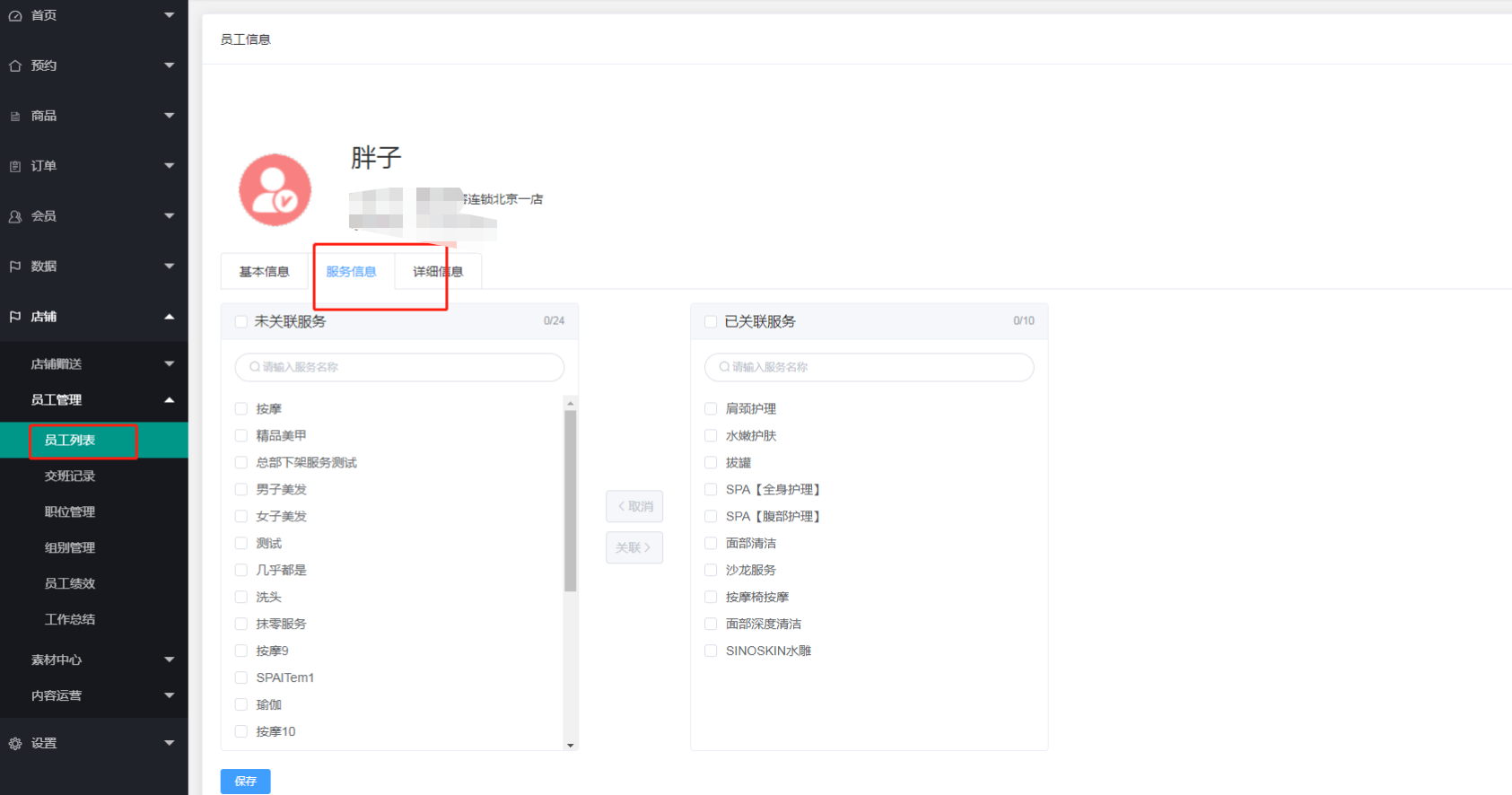
Task: Click the goods icon beside 商品
Action: click(15, 116)
